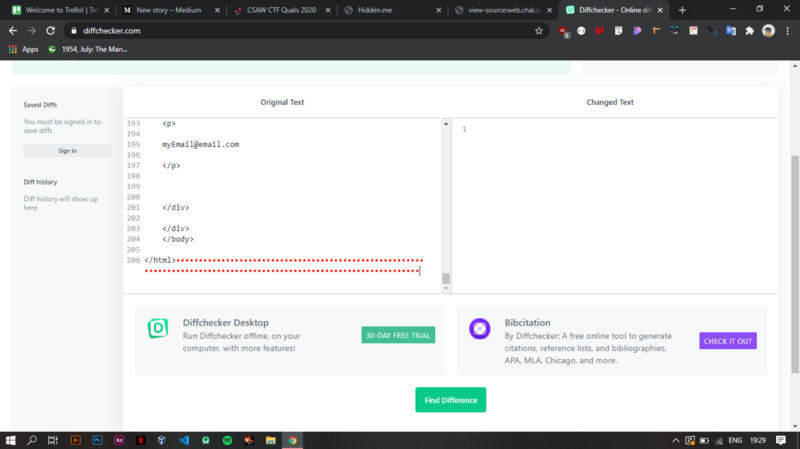Open the Chrome three-dot menu
800x449 pixels.
[x=787, y=31]
